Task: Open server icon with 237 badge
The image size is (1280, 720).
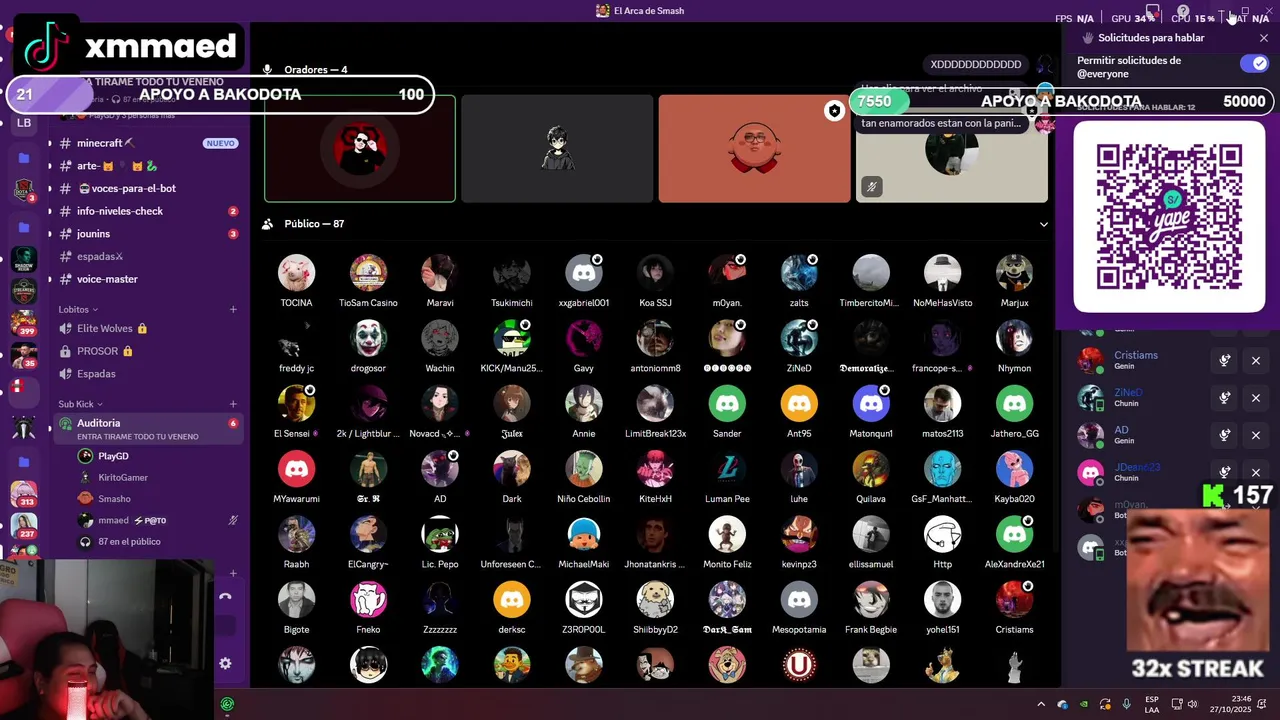Action: (x=24, y=526)
